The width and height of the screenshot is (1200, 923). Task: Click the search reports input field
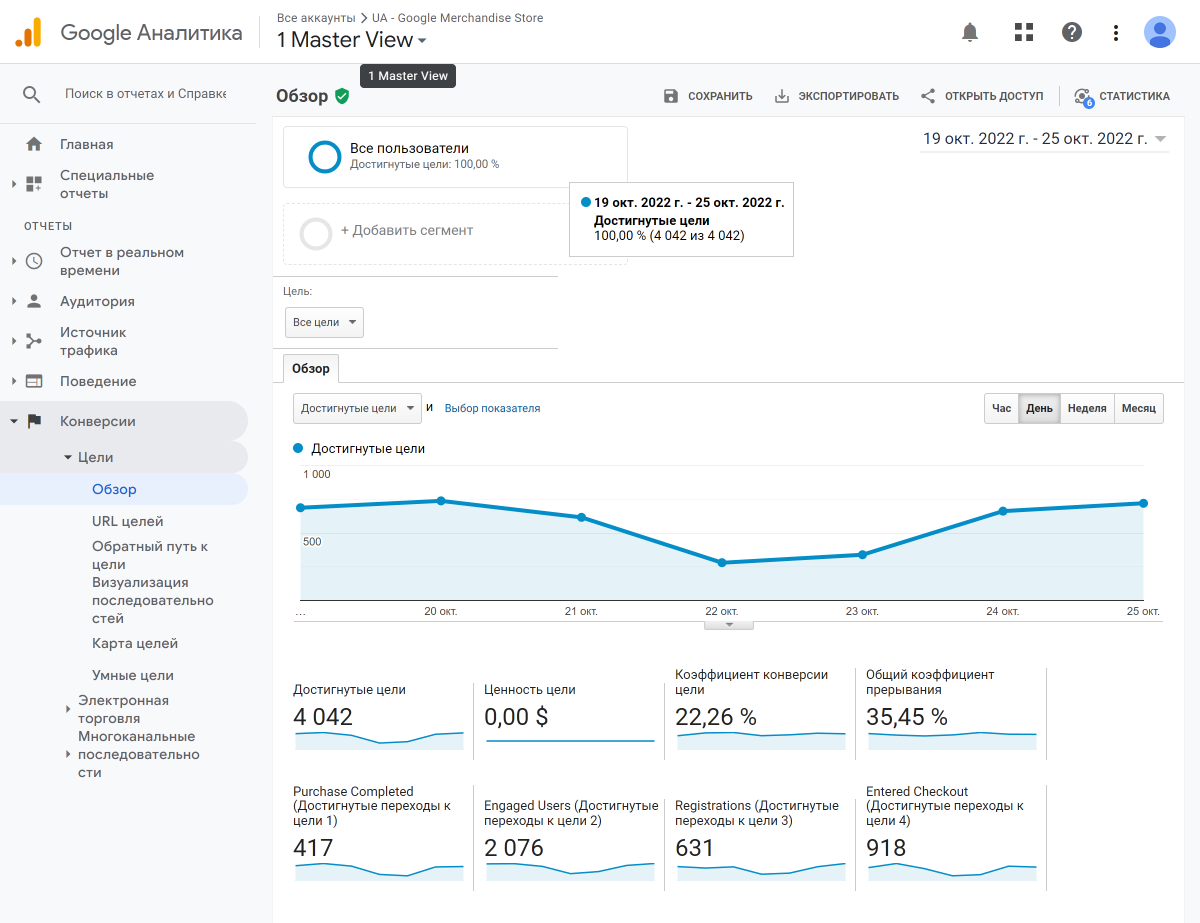pyautogui.click(x=145, y=93)
